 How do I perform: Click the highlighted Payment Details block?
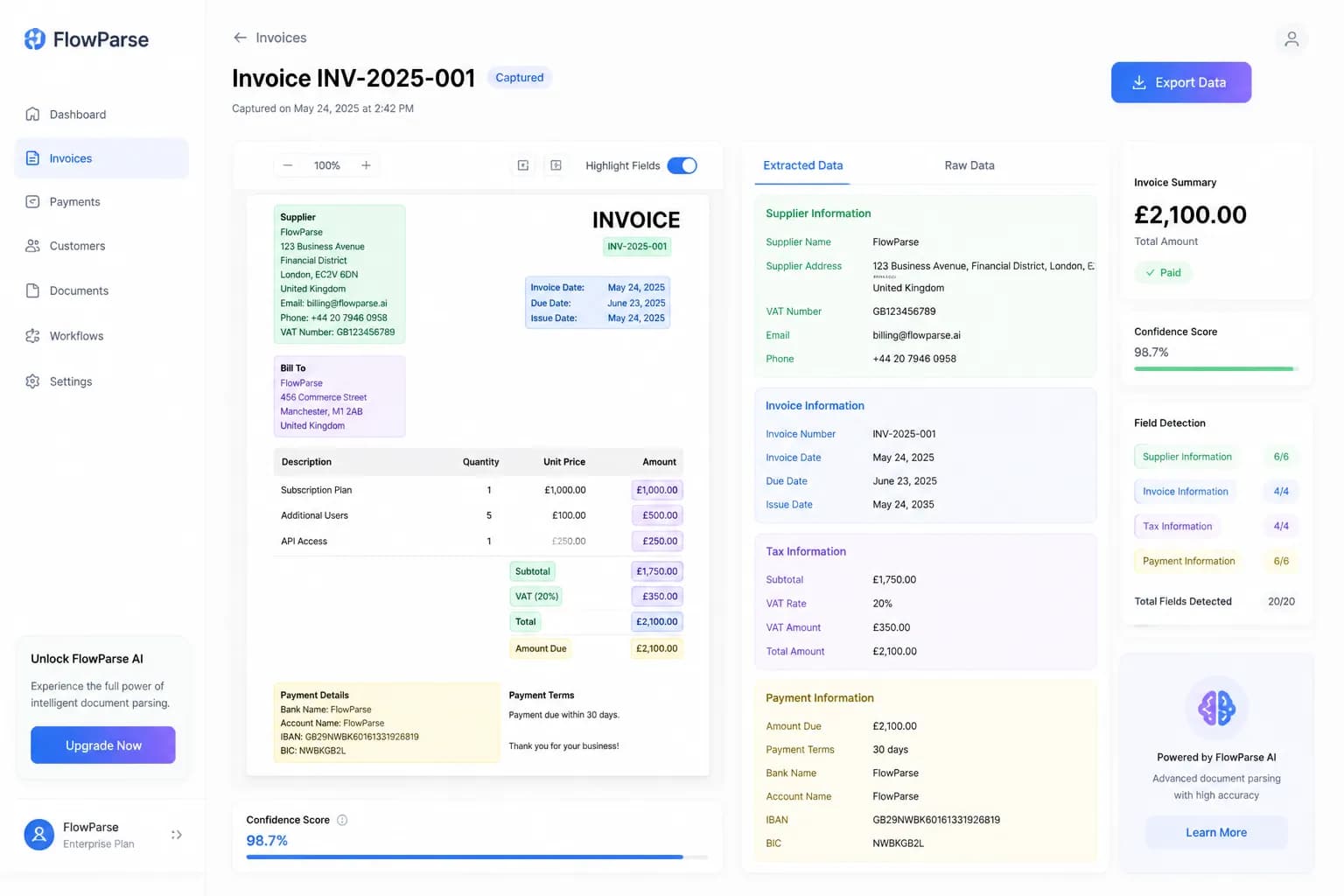click(387, 722)
